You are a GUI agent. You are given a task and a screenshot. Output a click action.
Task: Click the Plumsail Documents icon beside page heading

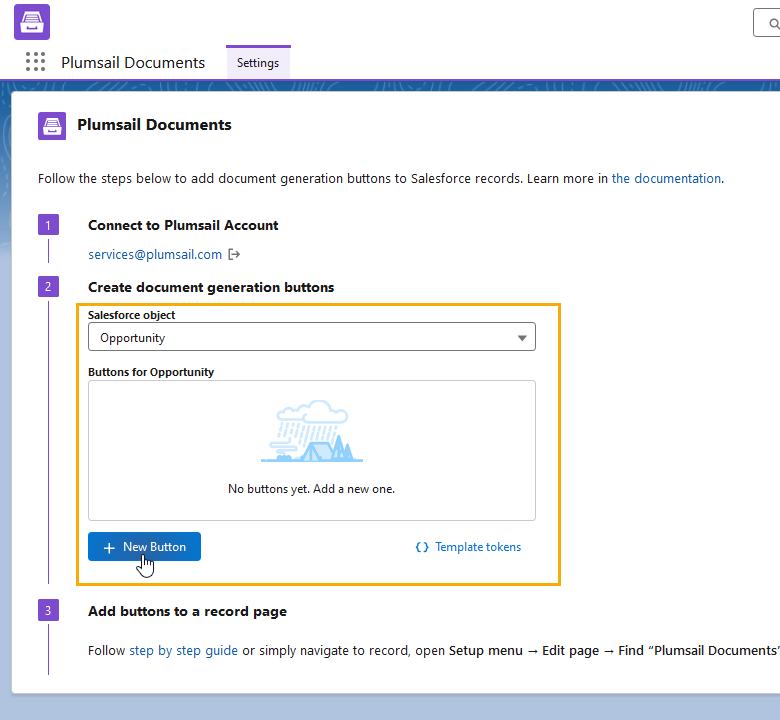tap(52, 126)
